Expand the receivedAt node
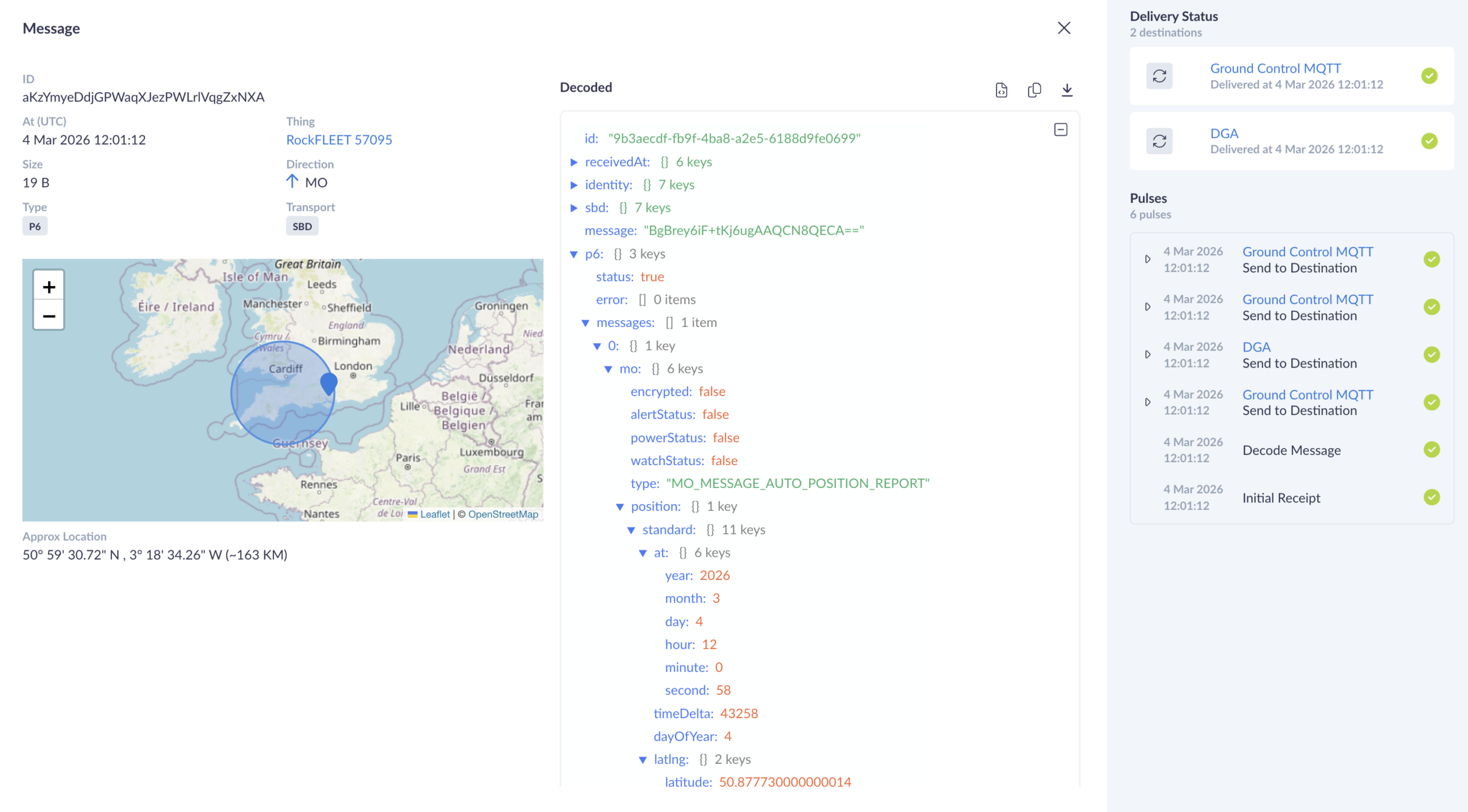Image resolution: width=1468 pixels, height=812 pixels. click(574, 162)
